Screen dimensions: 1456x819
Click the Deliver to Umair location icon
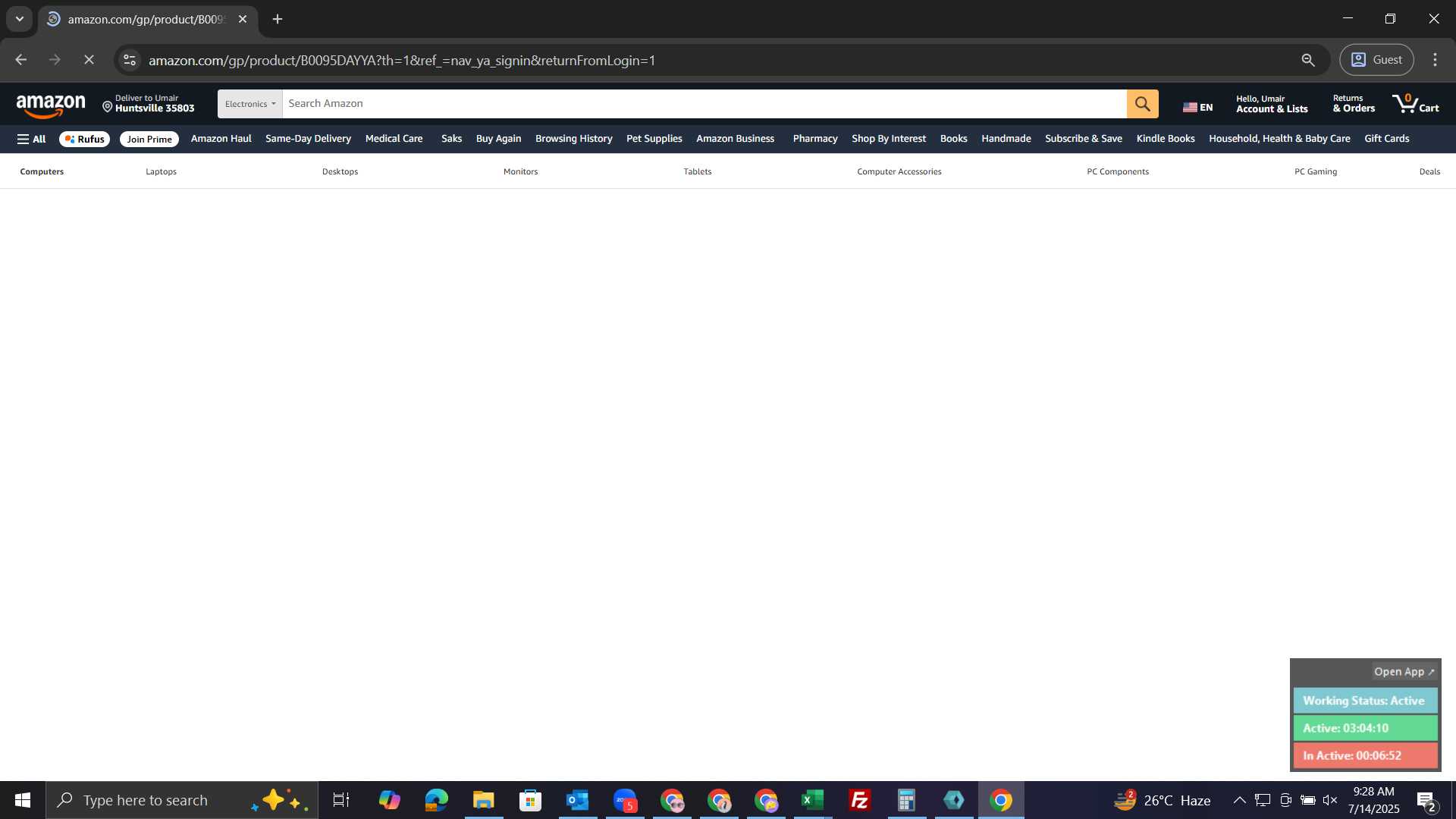coord(107,107)
